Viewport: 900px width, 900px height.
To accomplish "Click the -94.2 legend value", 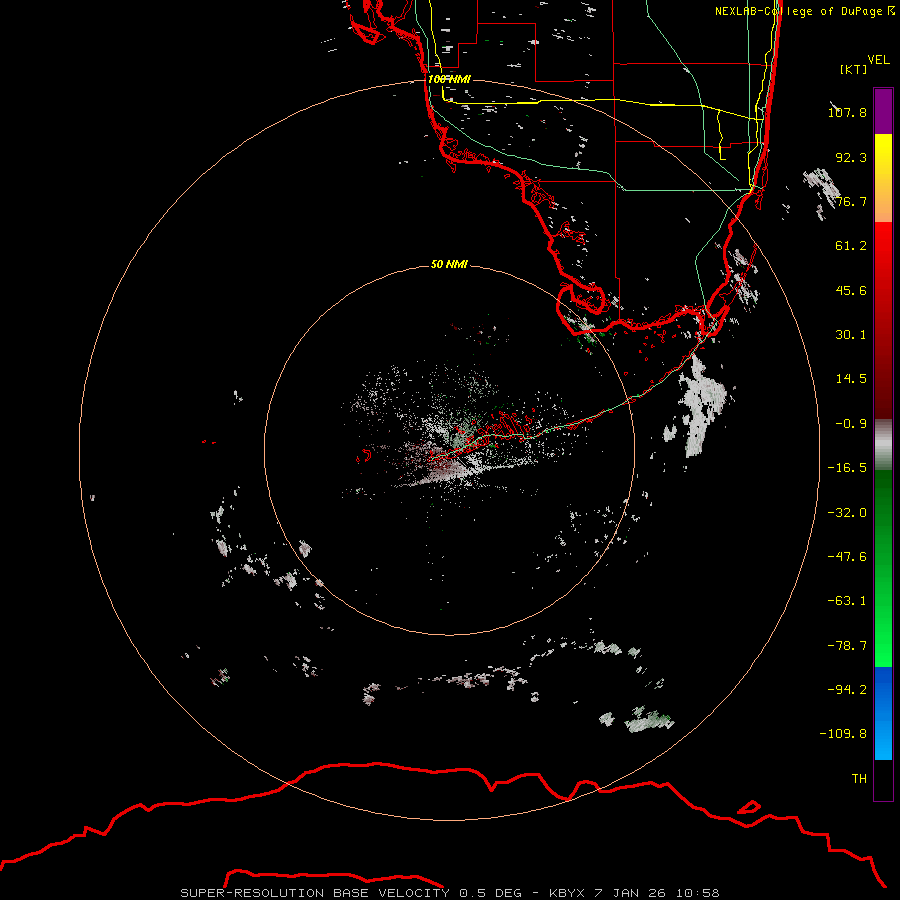I will click(x=847, y=689).
